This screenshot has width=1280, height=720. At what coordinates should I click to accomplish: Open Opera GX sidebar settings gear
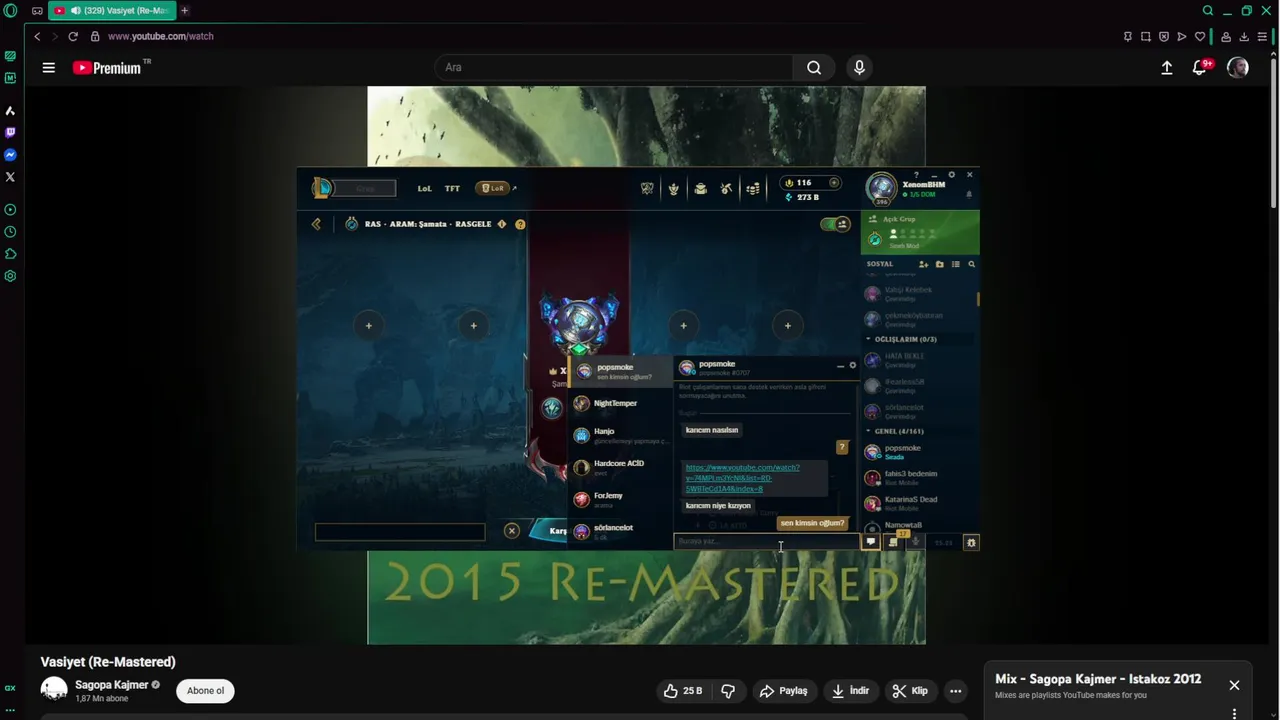[x=10, y=276]
